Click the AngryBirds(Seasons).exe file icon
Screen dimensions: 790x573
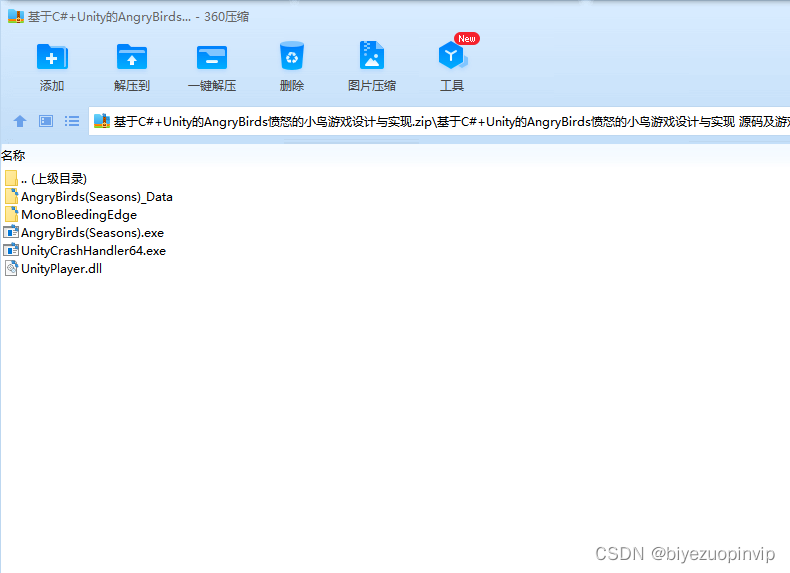click(11, 232)
